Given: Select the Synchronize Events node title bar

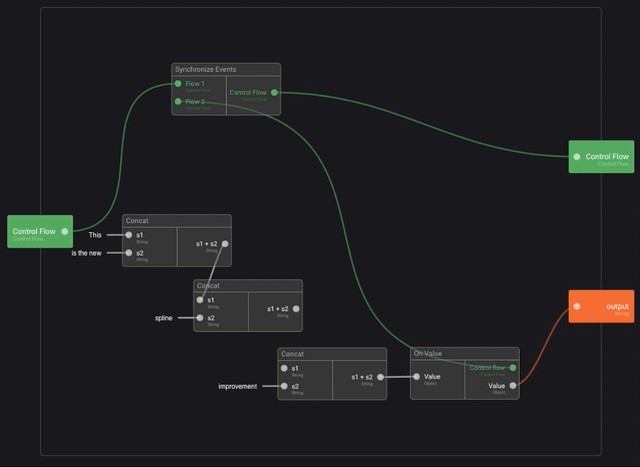Looking at the screenshot, I should point(225,69).
